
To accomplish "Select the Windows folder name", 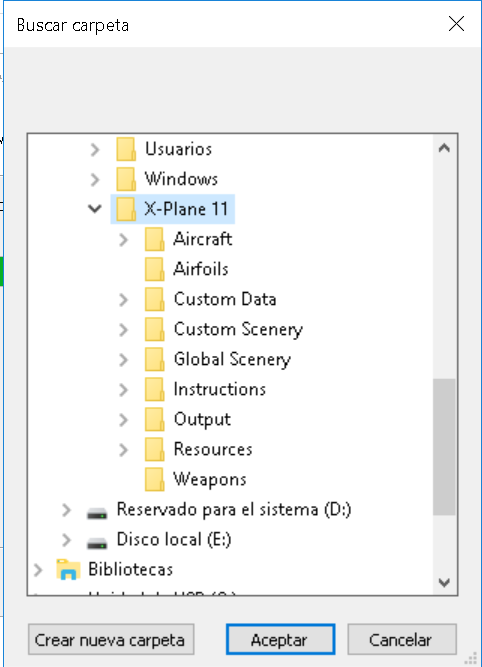I will (x=181, y=179).
